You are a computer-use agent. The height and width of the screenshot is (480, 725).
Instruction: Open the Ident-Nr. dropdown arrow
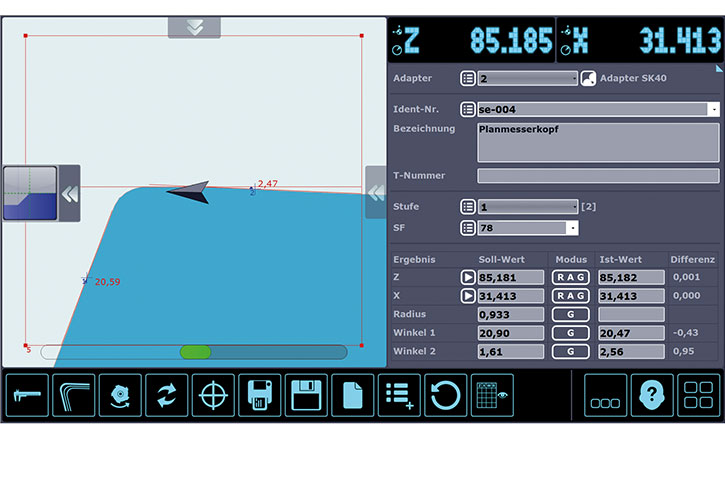coord(714,109)
